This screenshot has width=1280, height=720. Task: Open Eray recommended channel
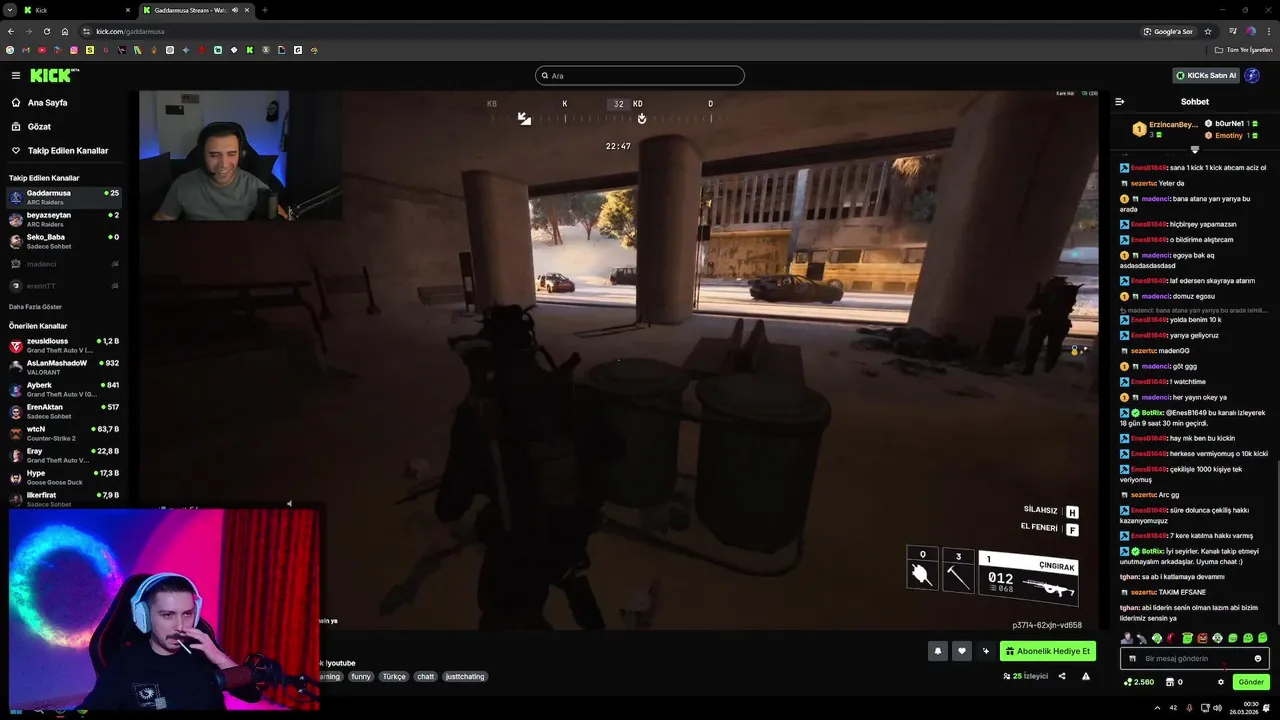[x=64, y=456]
